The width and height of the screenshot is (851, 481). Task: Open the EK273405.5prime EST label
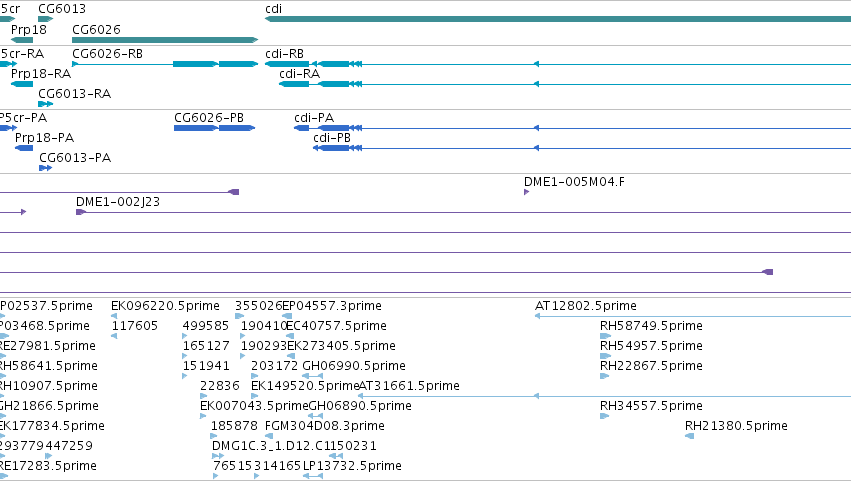341,346
